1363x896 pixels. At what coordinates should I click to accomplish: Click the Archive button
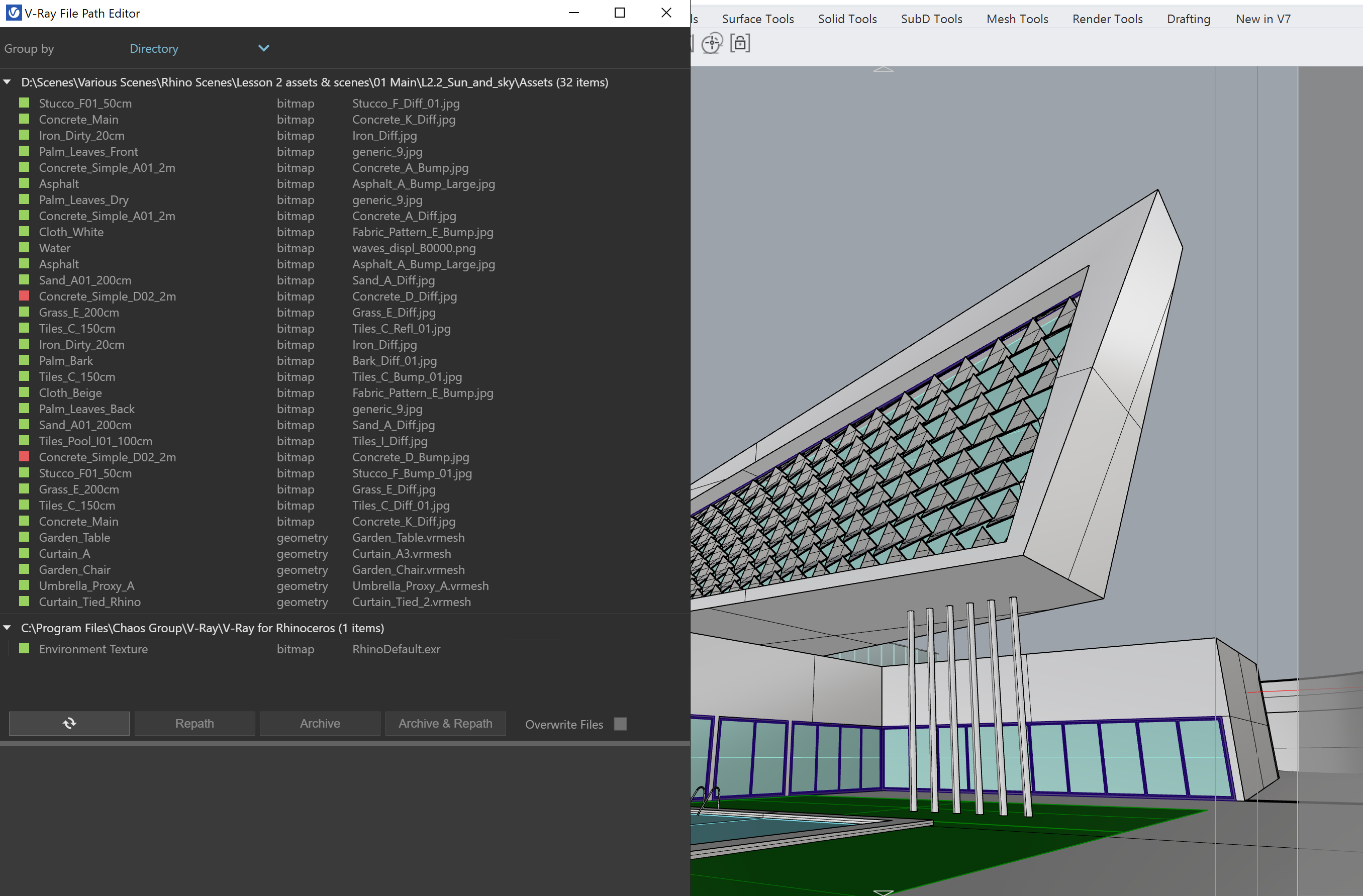(320, 723)
